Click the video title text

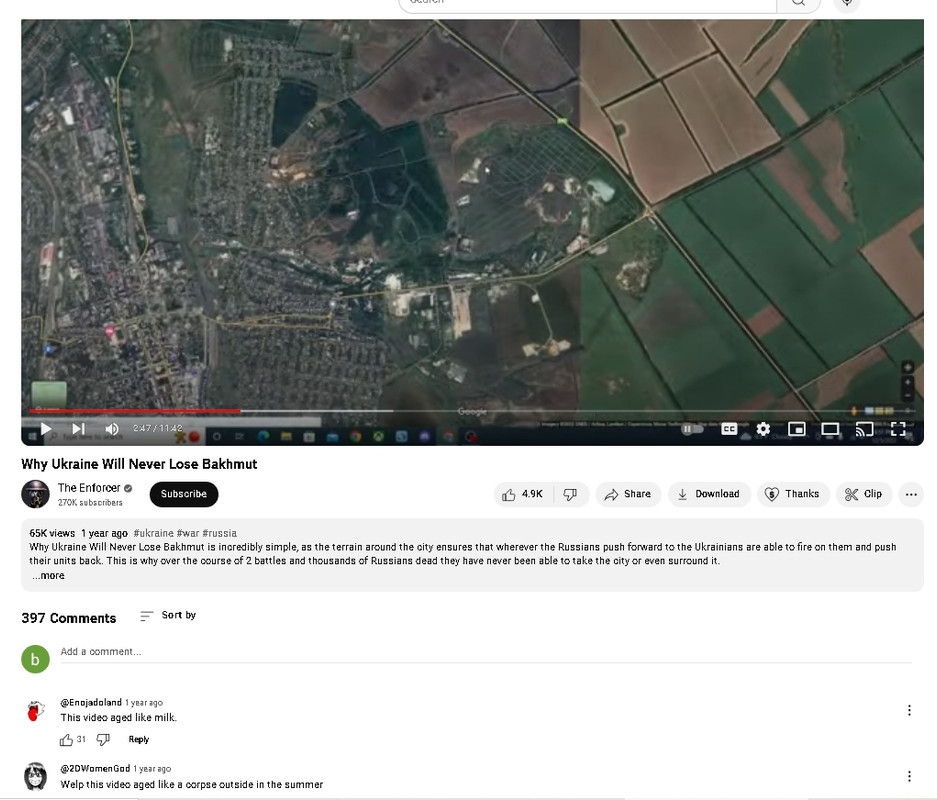[139, 464]
